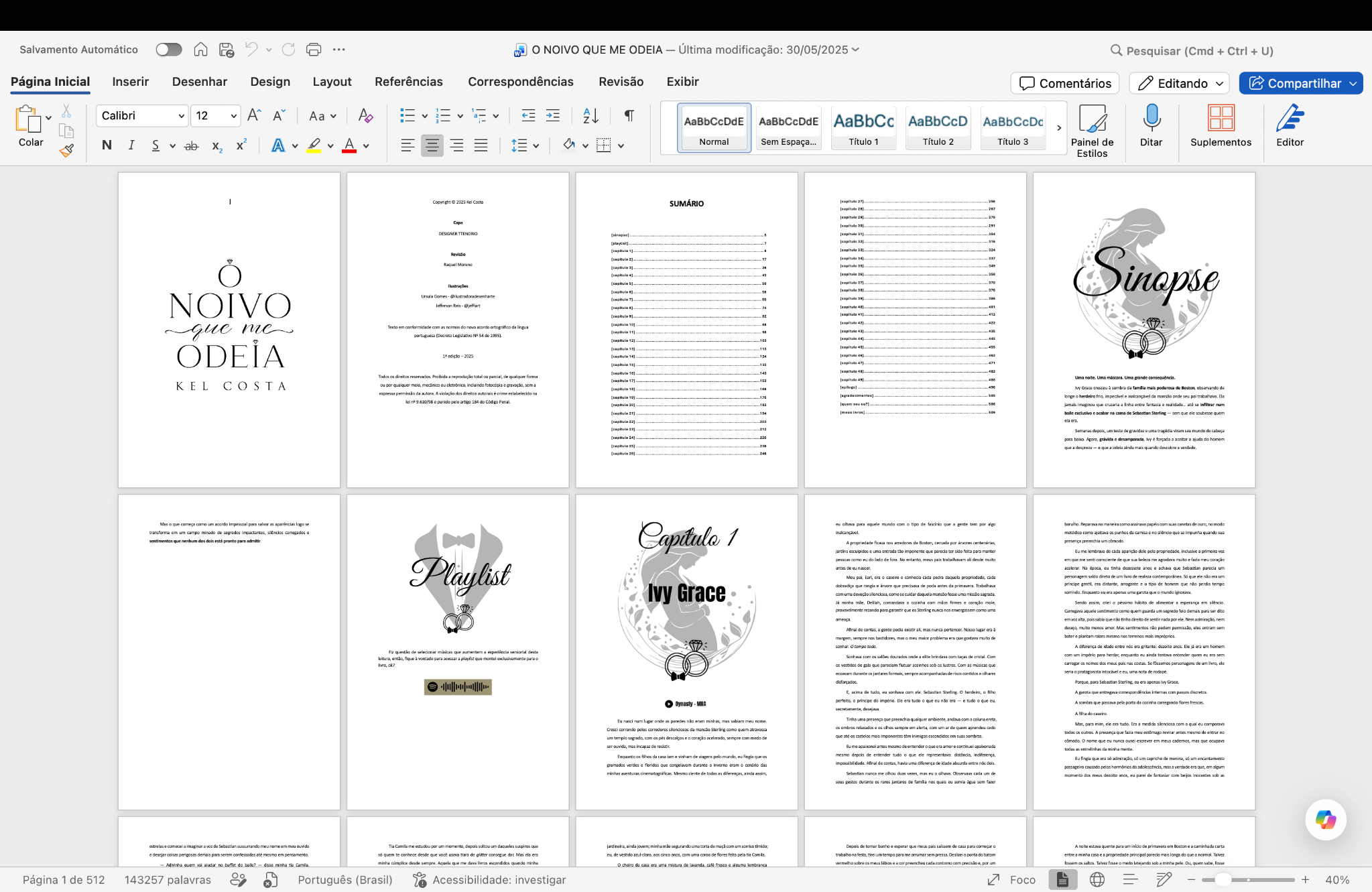This screenshot has height=892, width=1372.
Task: Open the Ditar microphone tool
Action: [x=1151, y=126]
